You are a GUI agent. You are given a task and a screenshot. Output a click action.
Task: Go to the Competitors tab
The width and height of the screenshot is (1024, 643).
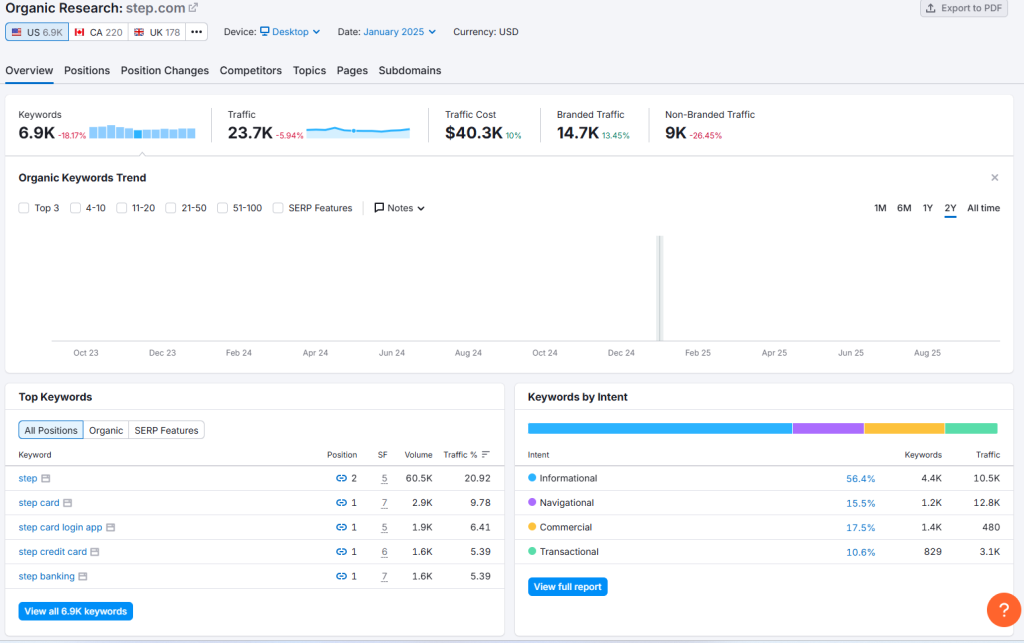251,71
